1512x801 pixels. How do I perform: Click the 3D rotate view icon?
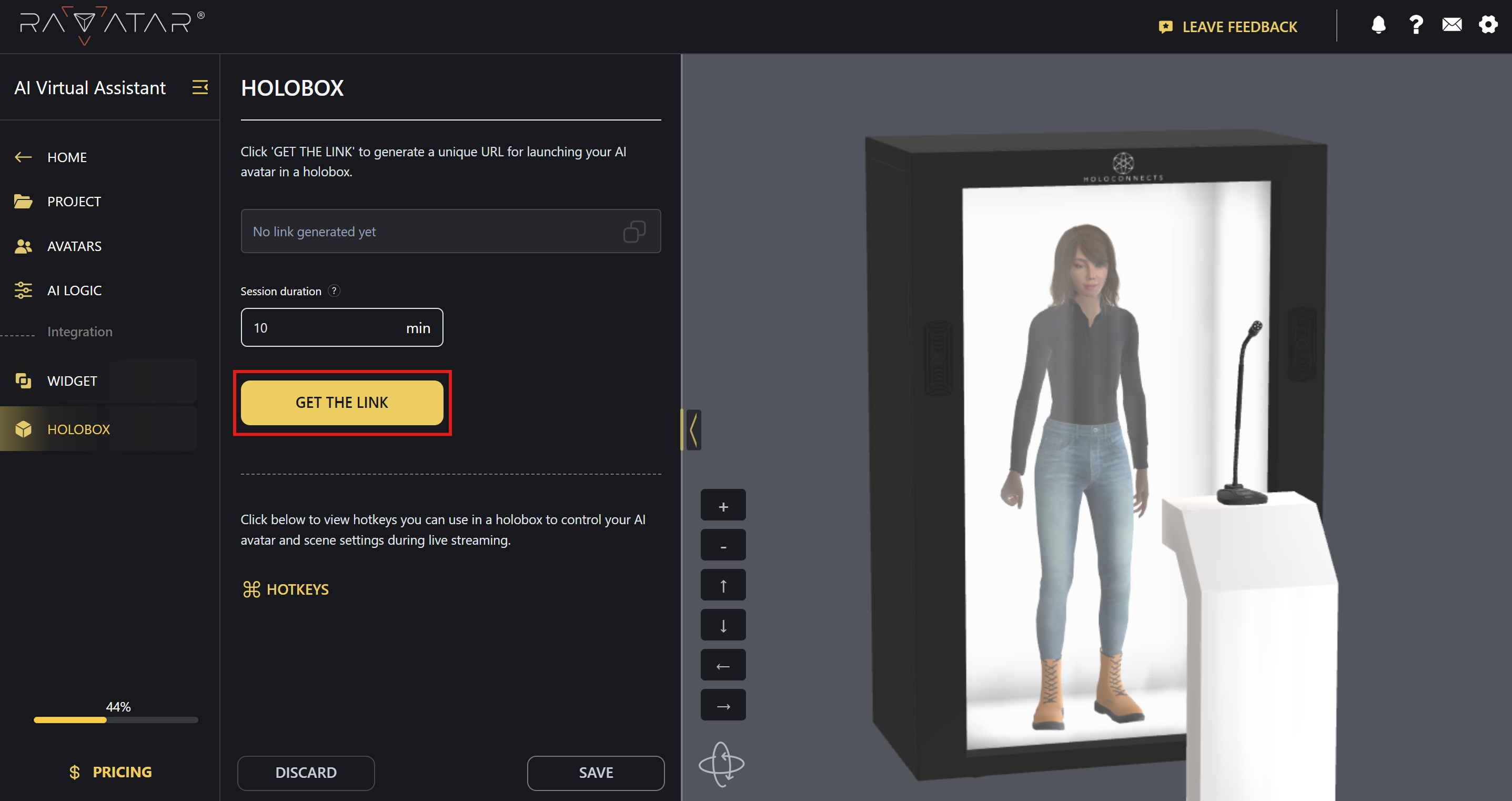722,764
